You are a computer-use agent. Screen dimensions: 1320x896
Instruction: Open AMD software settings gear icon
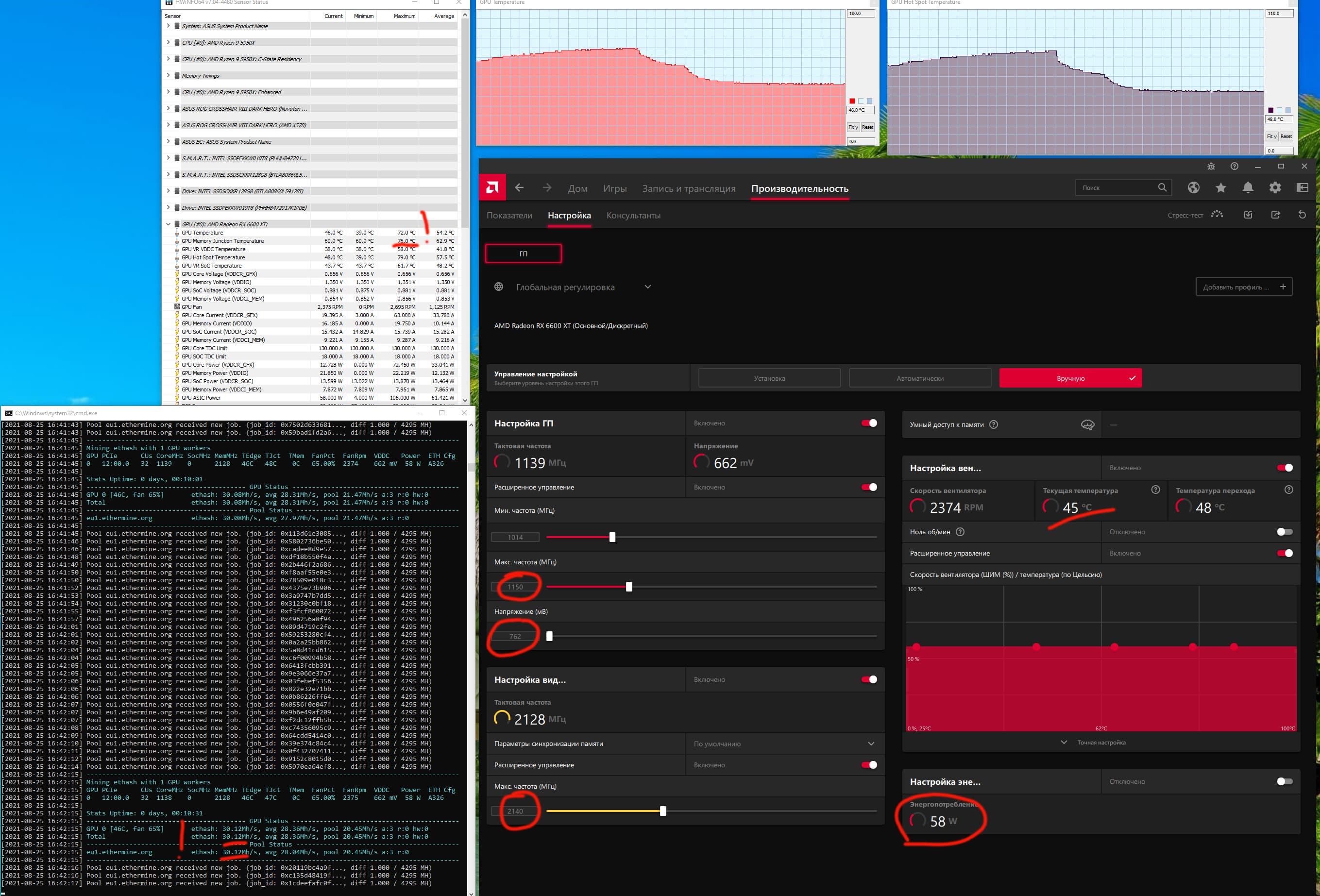click(1275, 187)
